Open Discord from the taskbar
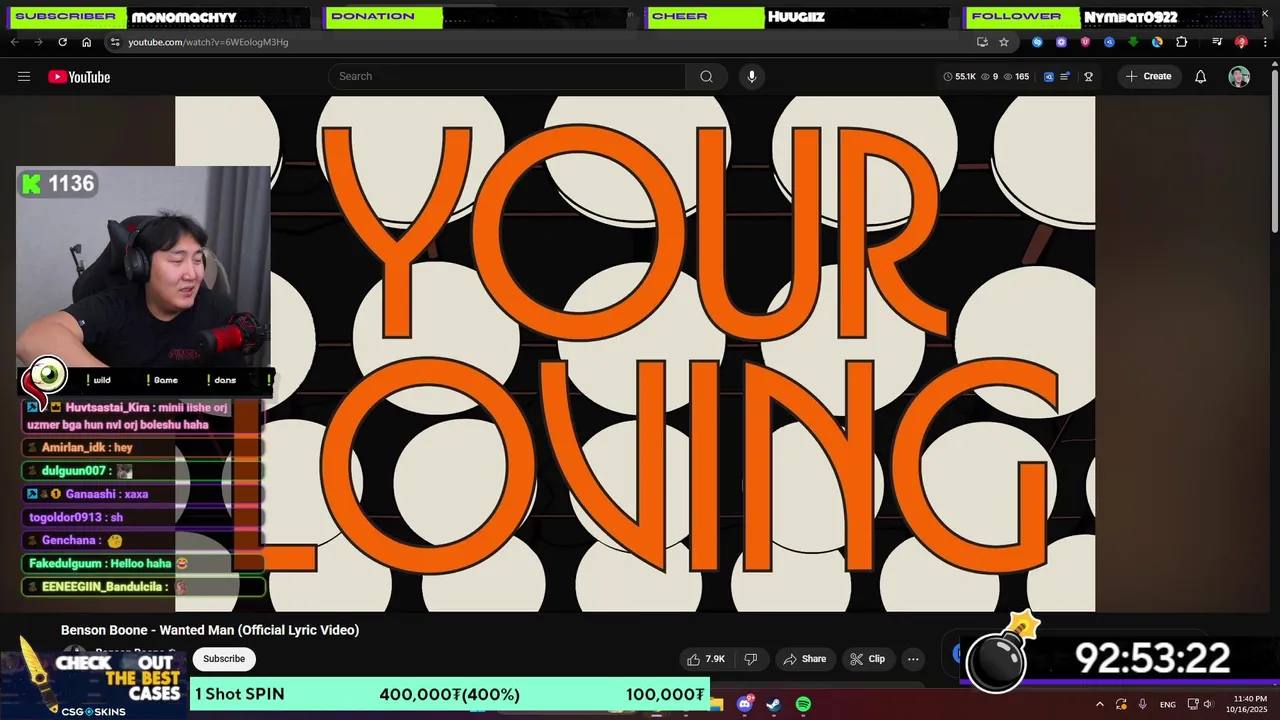 [745, 704]
